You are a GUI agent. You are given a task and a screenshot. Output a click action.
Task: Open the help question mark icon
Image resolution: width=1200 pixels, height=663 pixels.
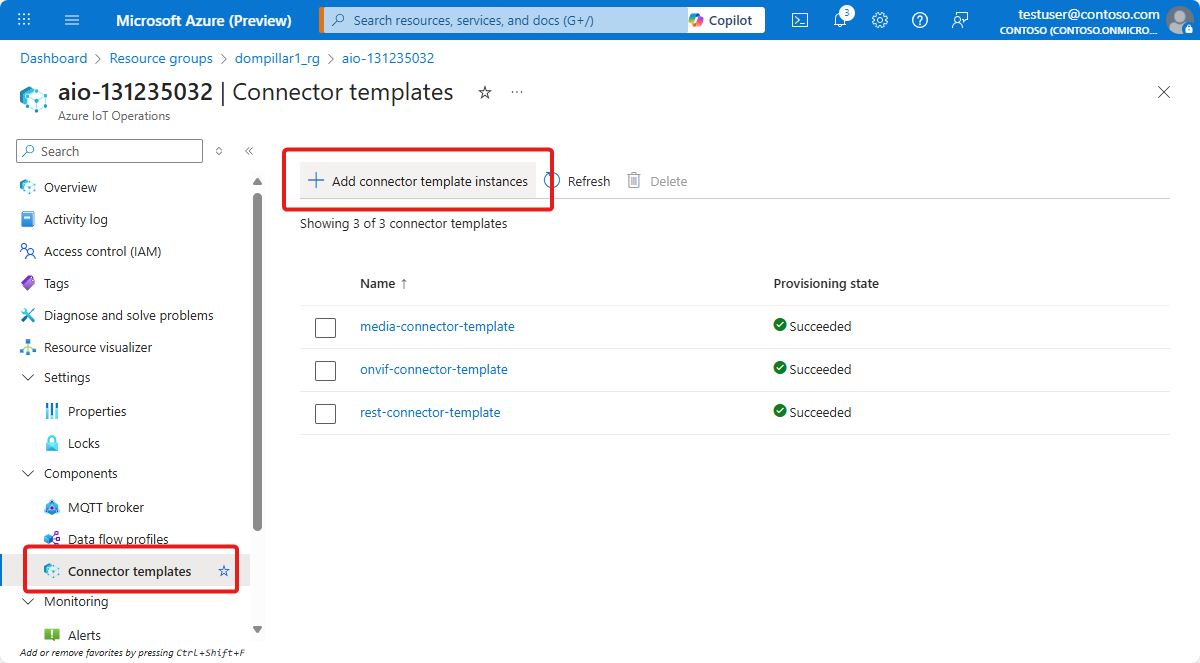click(920, 20)
